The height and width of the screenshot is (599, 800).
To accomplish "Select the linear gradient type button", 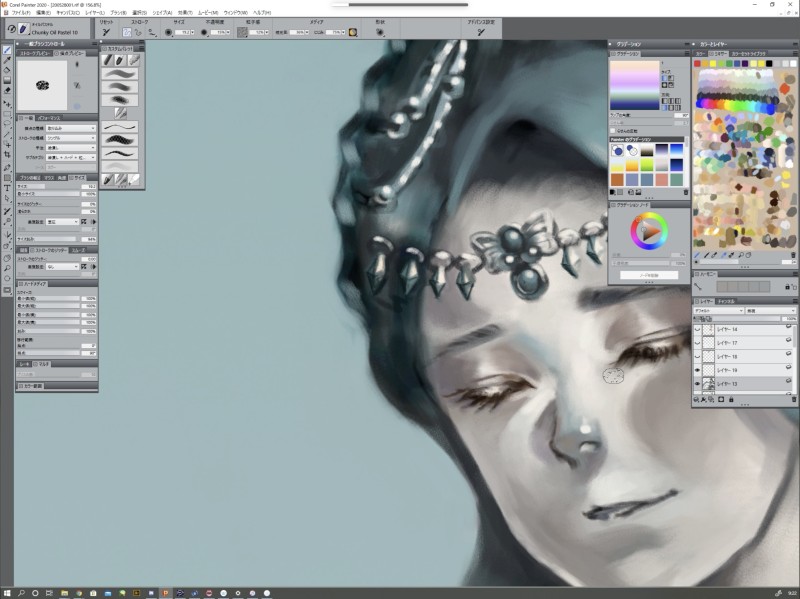I will coord(664,78).
